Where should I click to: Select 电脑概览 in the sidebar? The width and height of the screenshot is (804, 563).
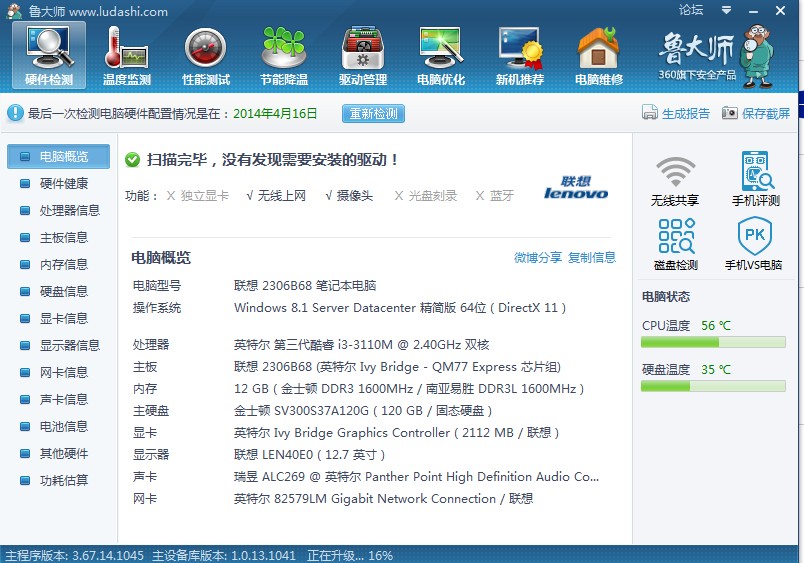[x=58, y=156]
